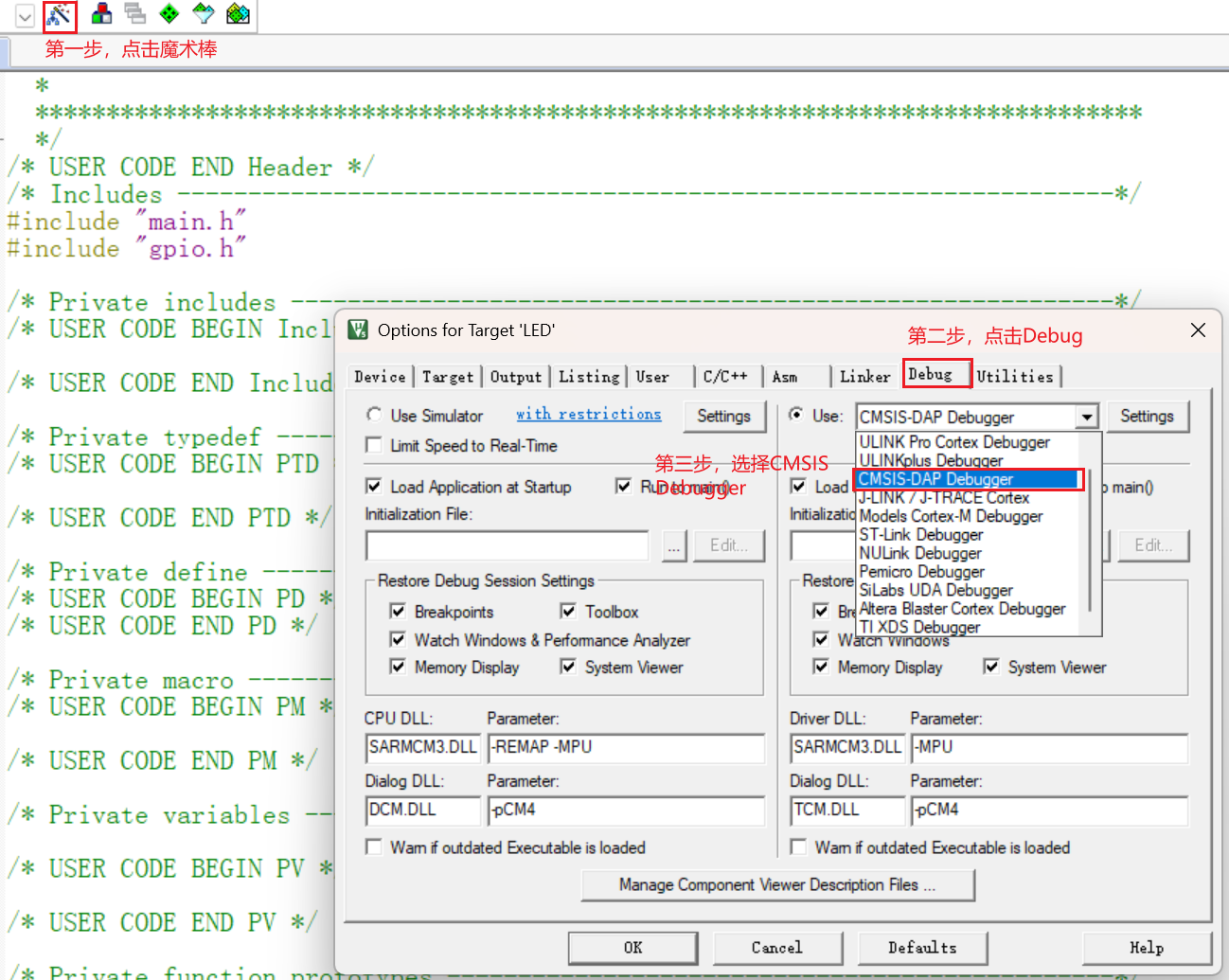Click simulator Settings button
Image resolution: width=1229 pixels, height=980 pixels.
pyautogui.click(x=724, y=416)
